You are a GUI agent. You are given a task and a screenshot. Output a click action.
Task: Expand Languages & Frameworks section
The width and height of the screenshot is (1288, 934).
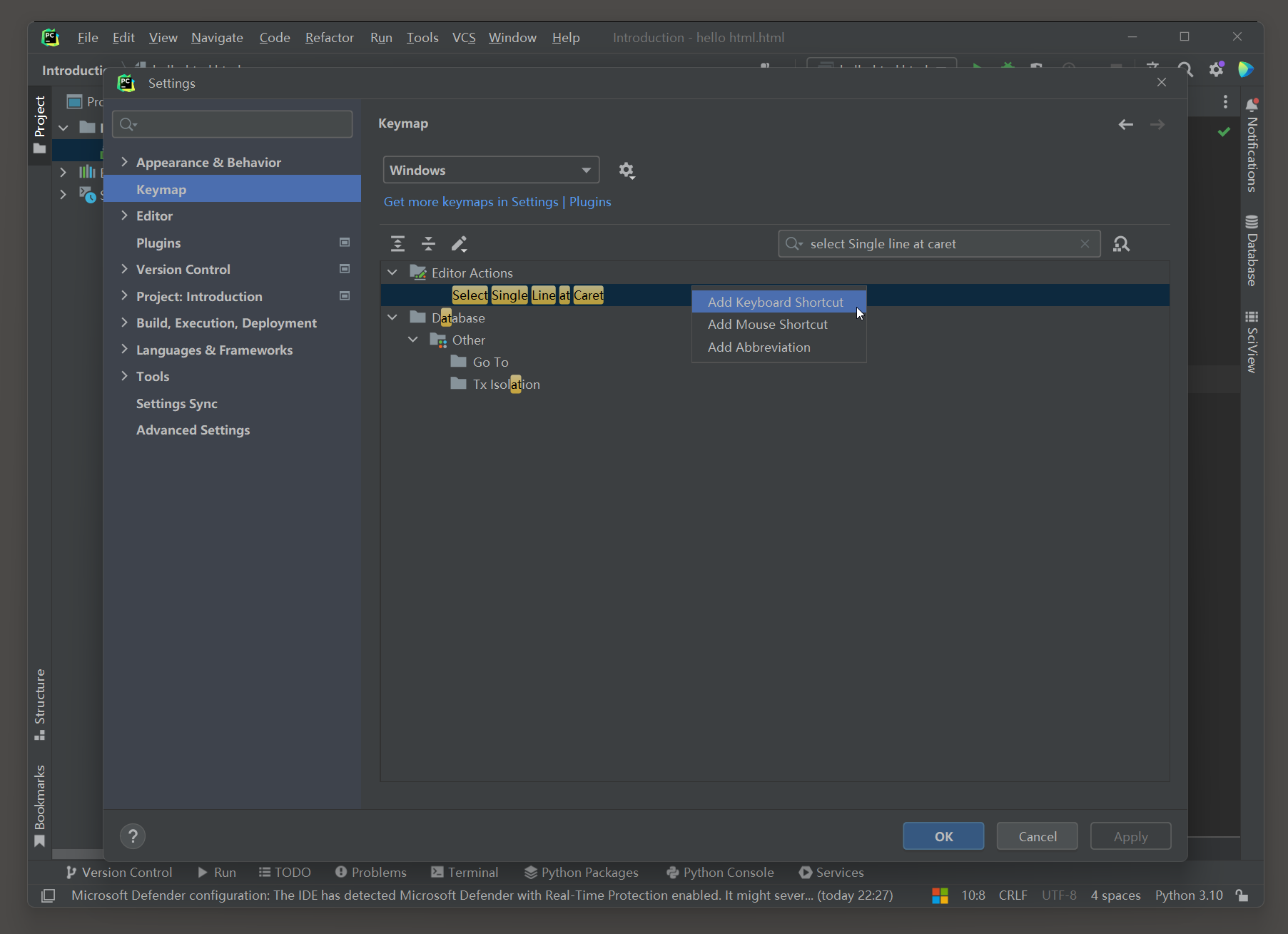coord(124,349)
